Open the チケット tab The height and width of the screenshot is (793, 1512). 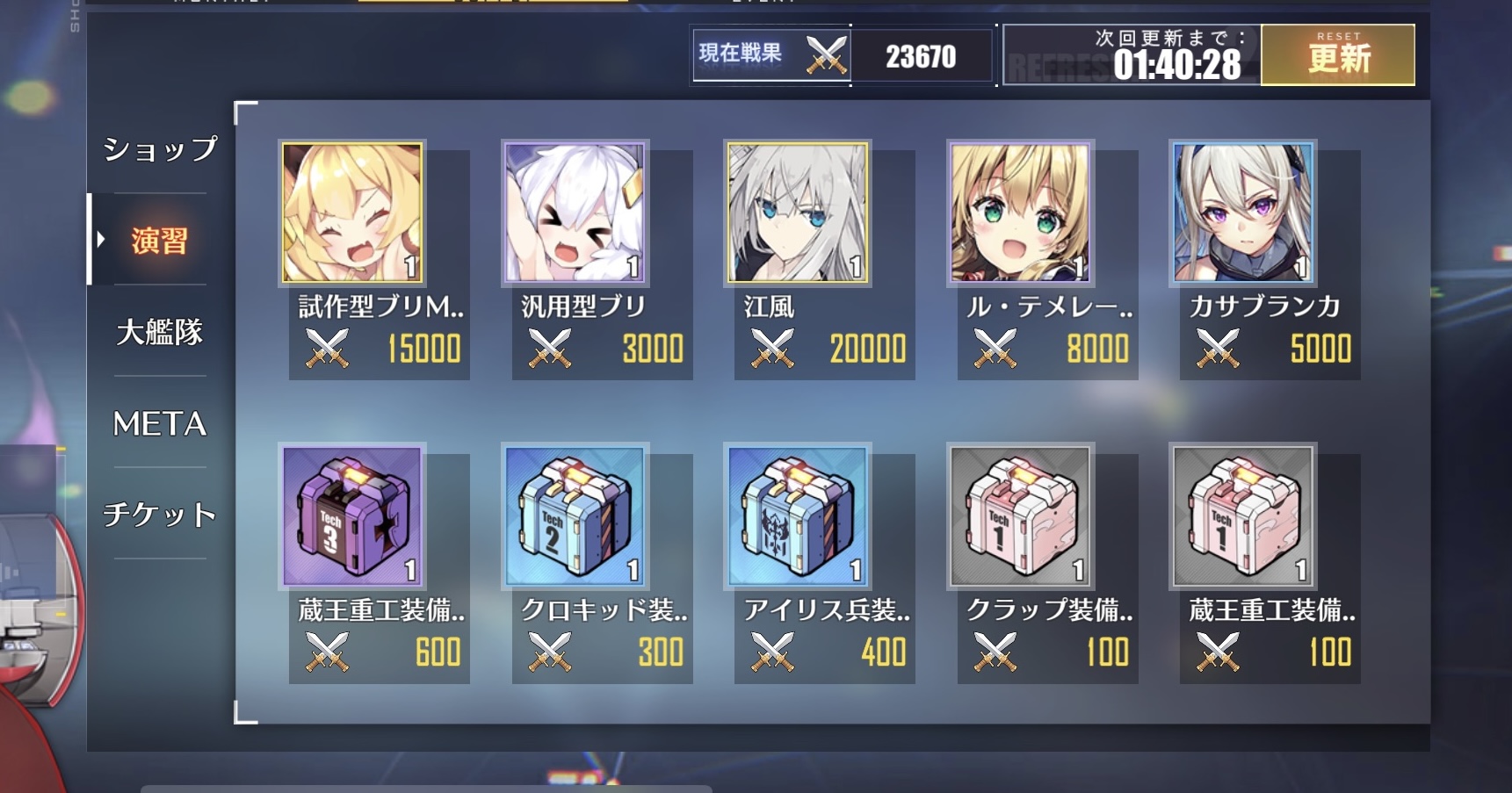click(160, 515)
